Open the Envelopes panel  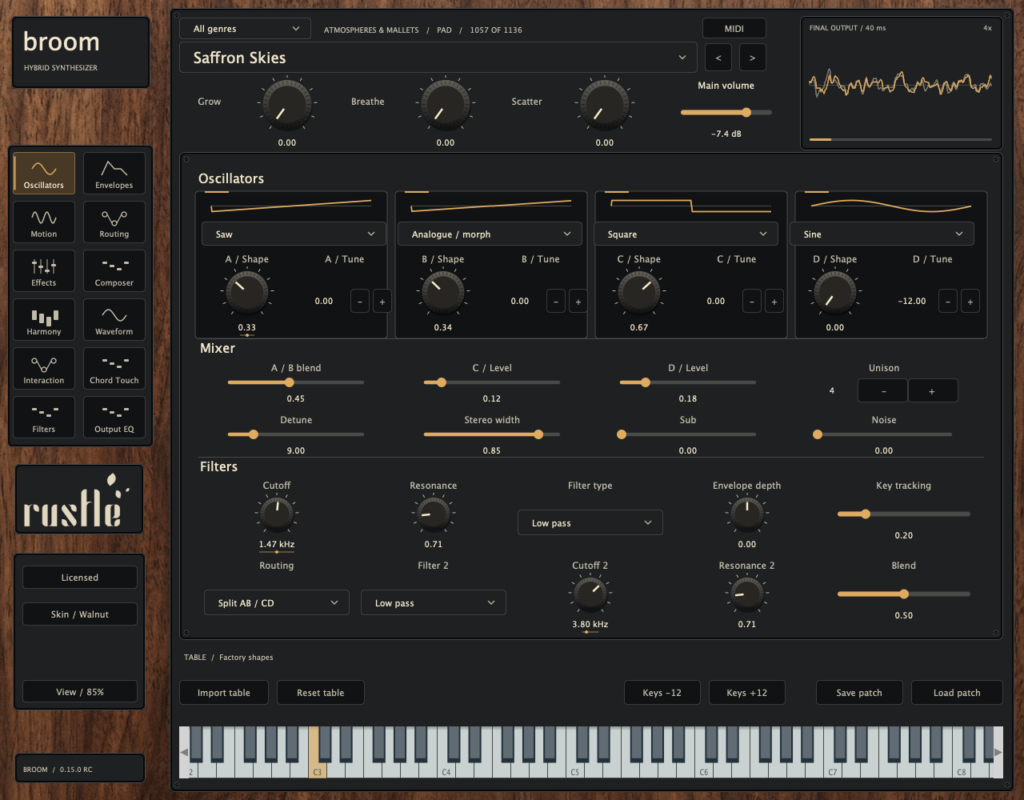pyautogui.click(x=114, y=173)
